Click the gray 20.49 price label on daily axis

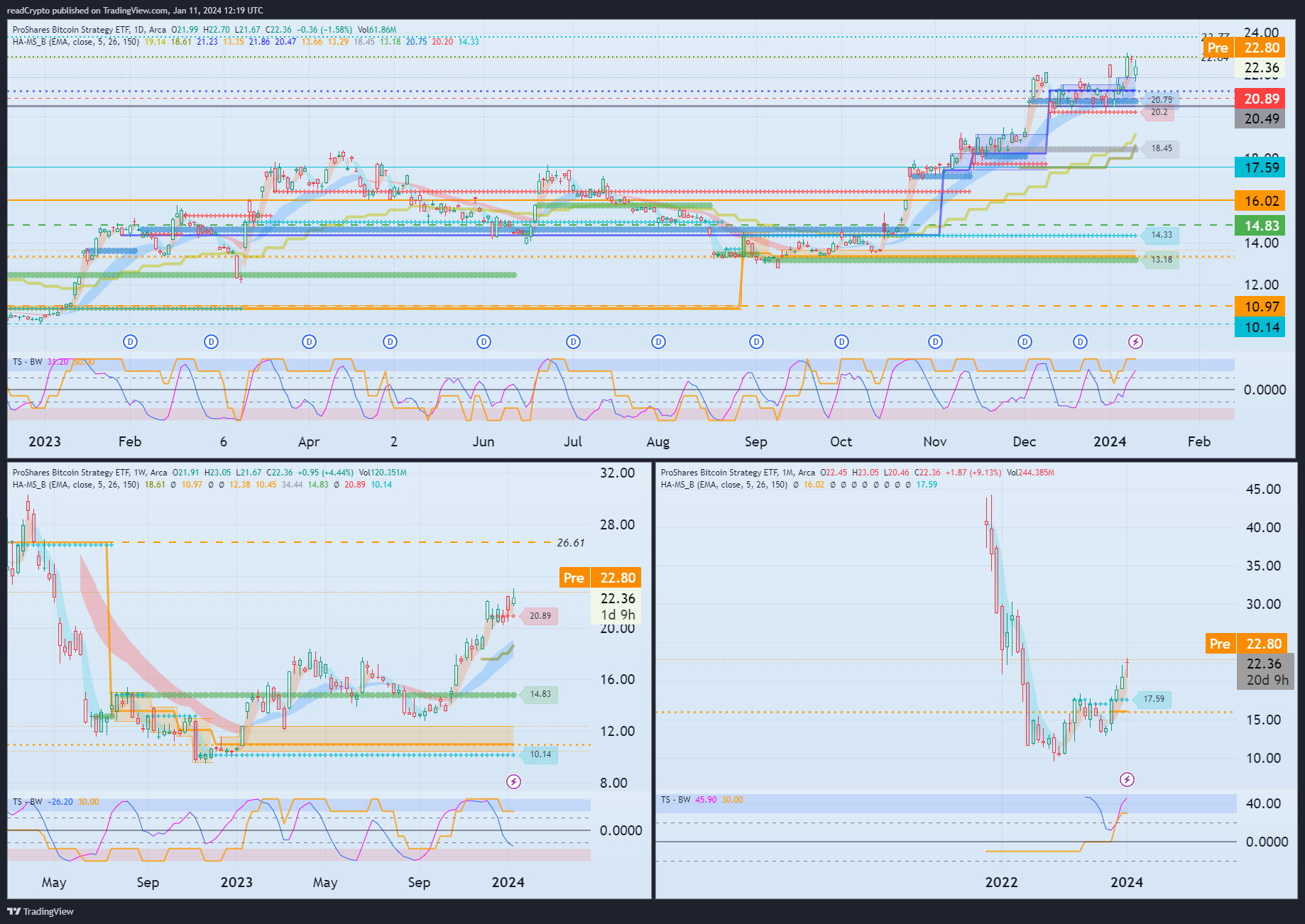[x=1261, y=119]
